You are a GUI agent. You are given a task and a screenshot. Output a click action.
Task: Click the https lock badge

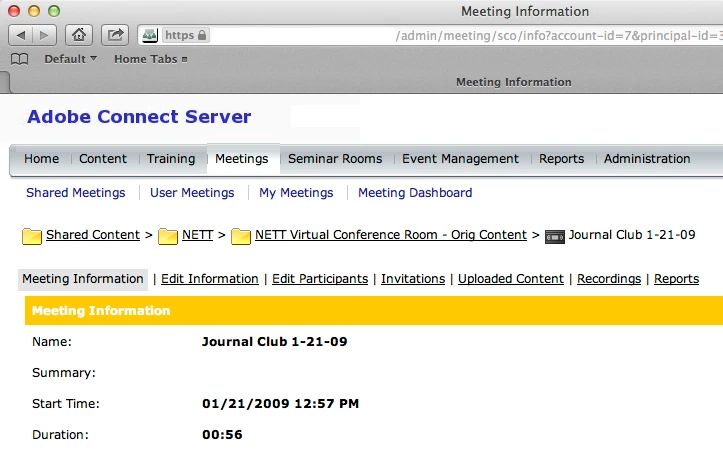tap(186, 35)
